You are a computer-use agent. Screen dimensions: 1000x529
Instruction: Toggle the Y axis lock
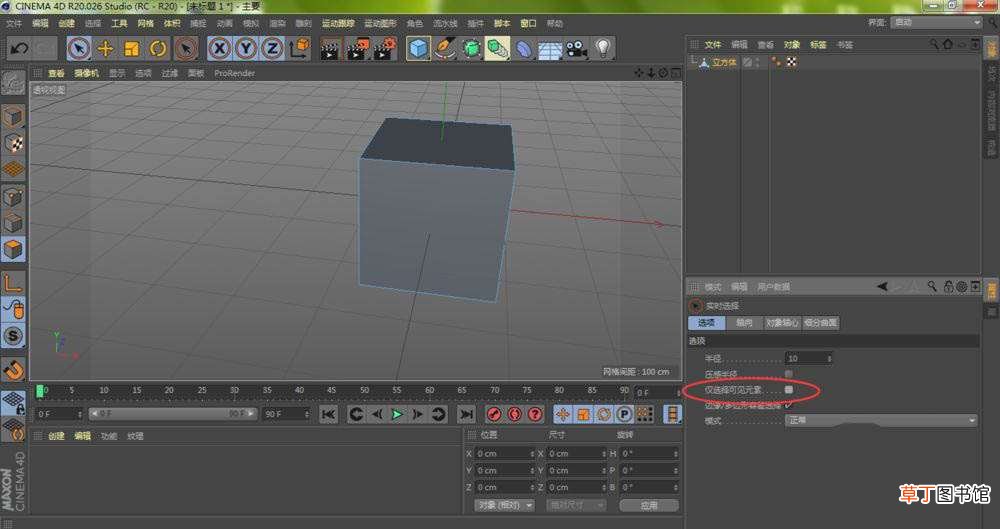(x=246, y=49)
